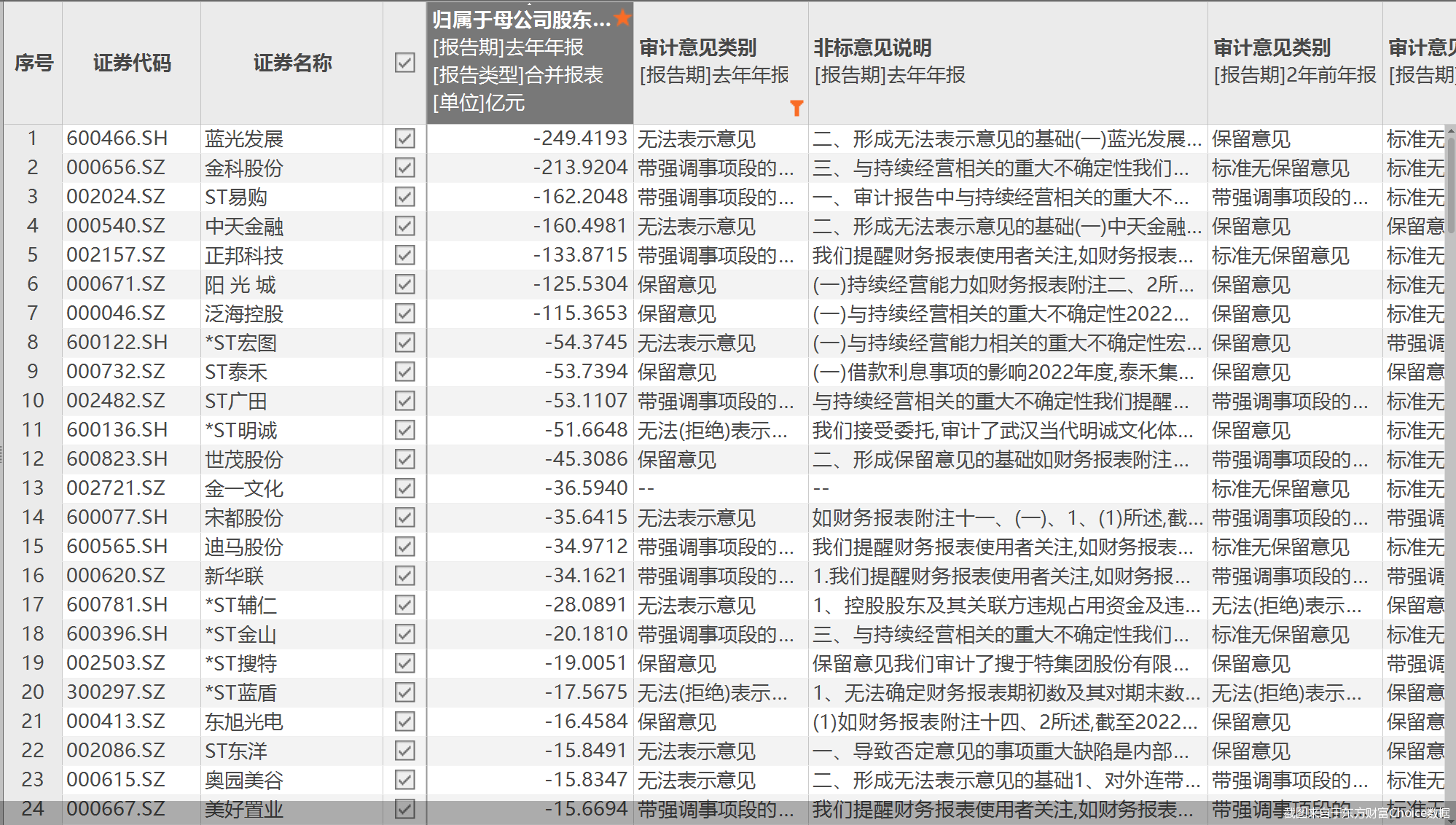The width and height of the screenshot is (1456, 825).
Task: Uncheck the checkbox for 蓝光发展 row
Action: [x=404, y=138]
